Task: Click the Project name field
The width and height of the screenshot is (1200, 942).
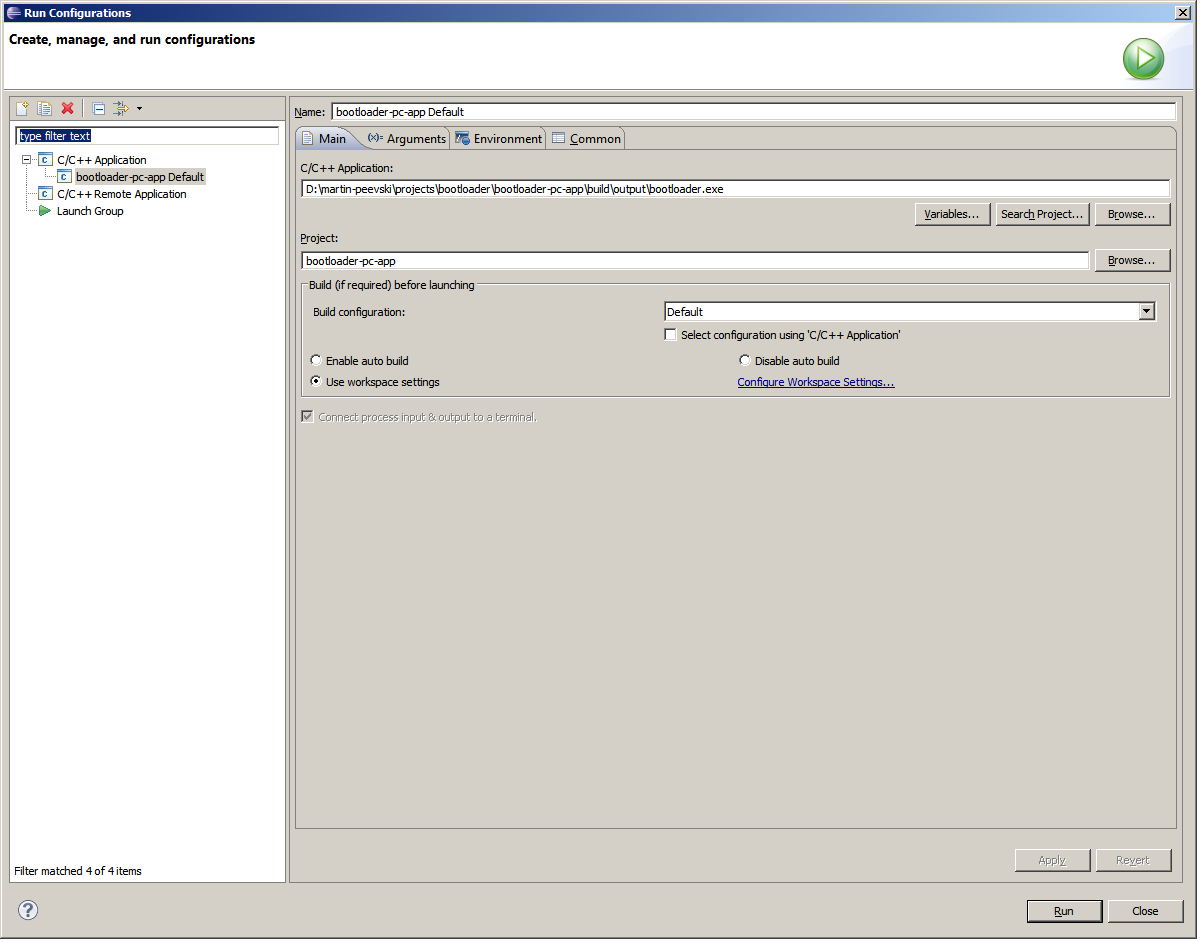Action: [695, 260]
